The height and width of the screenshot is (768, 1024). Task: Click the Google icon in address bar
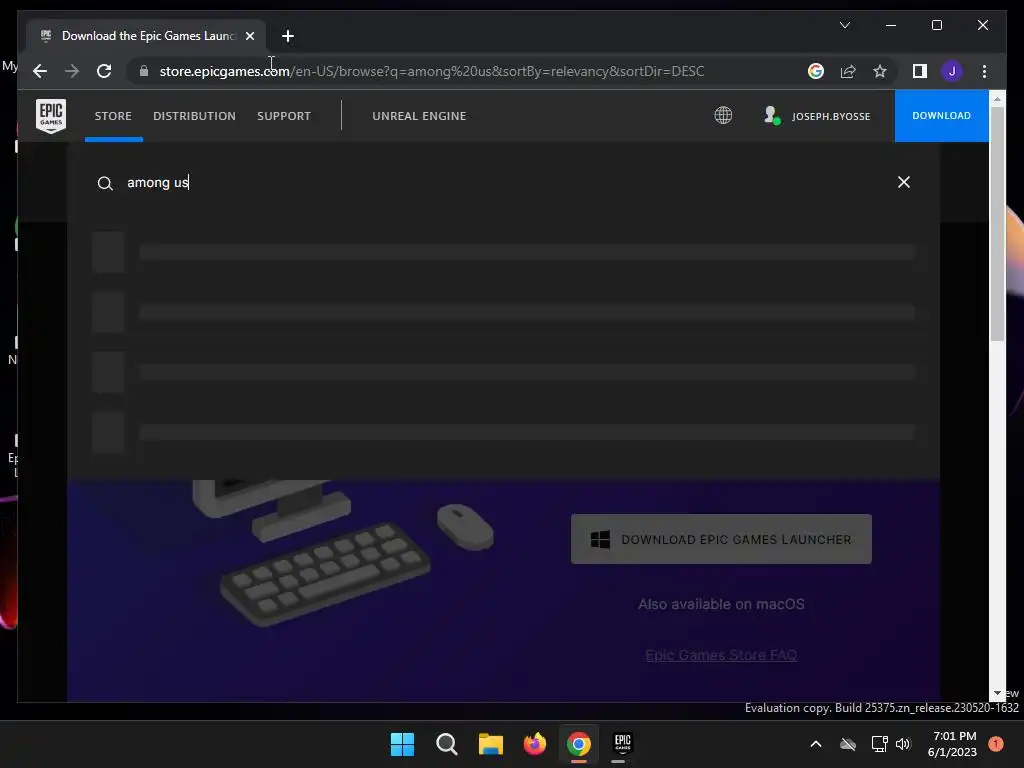816,71
